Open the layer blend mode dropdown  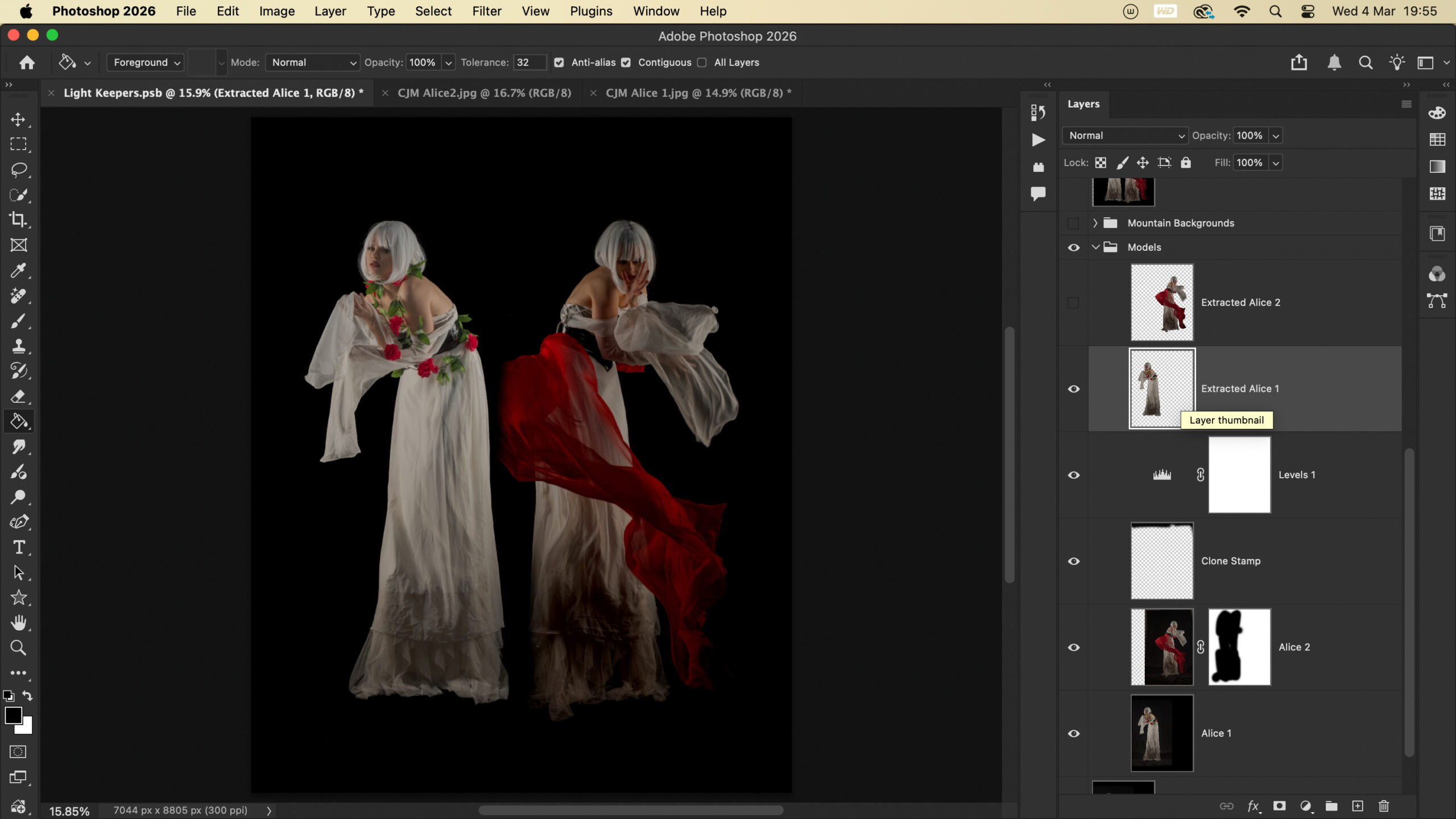coord(1125,135)
